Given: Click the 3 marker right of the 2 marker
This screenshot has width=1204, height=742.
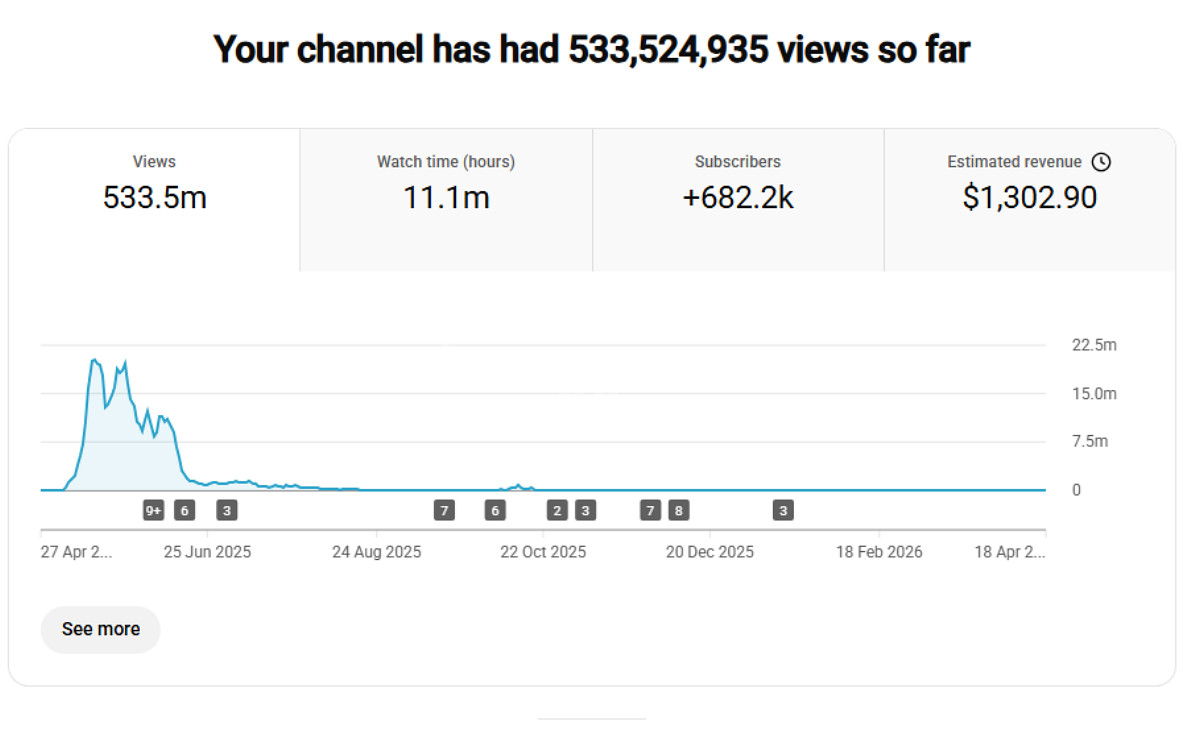Looking at the screenshot, I should [585, 511].
